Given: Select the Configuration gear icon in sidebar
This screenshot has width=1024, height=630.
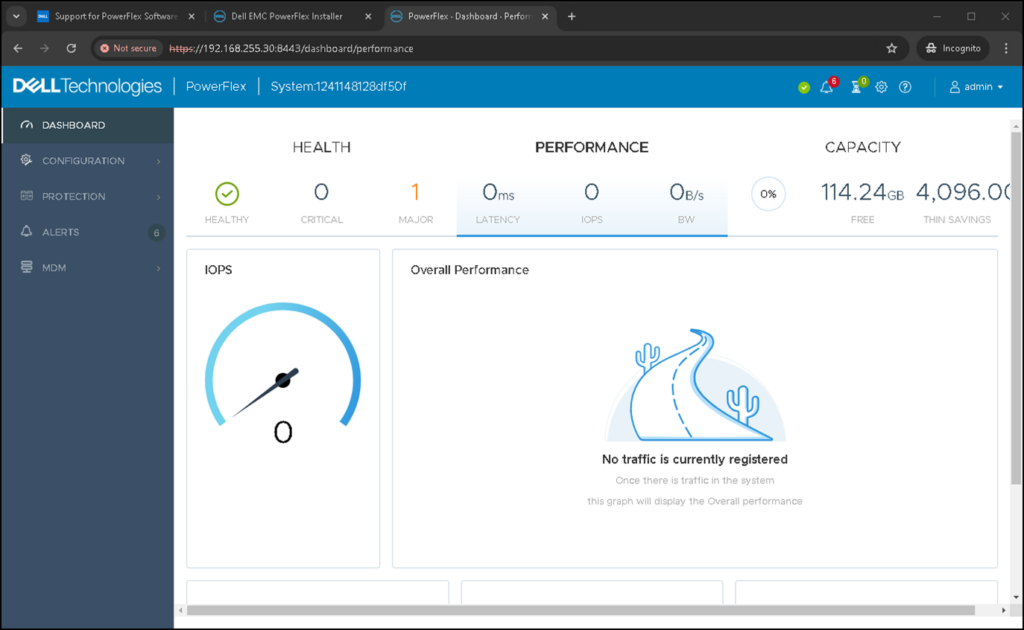Looking at the screenshot, I should [26, 160].
